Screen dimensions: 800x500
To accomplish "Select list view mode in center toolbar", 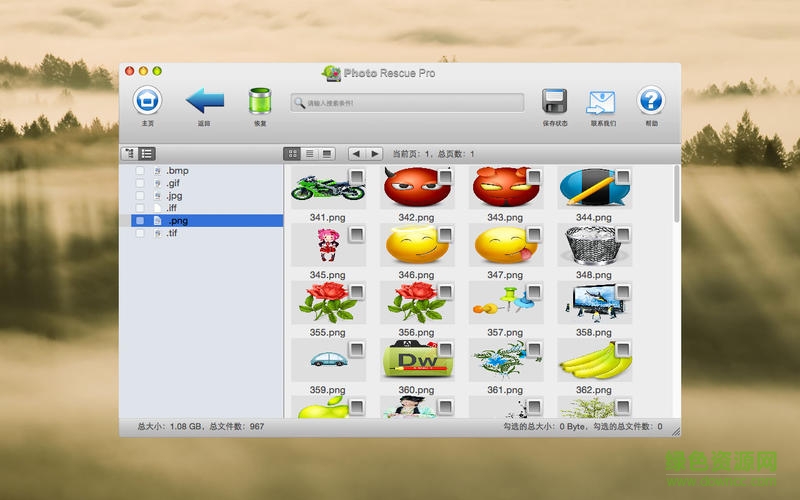I will [310, 154].
